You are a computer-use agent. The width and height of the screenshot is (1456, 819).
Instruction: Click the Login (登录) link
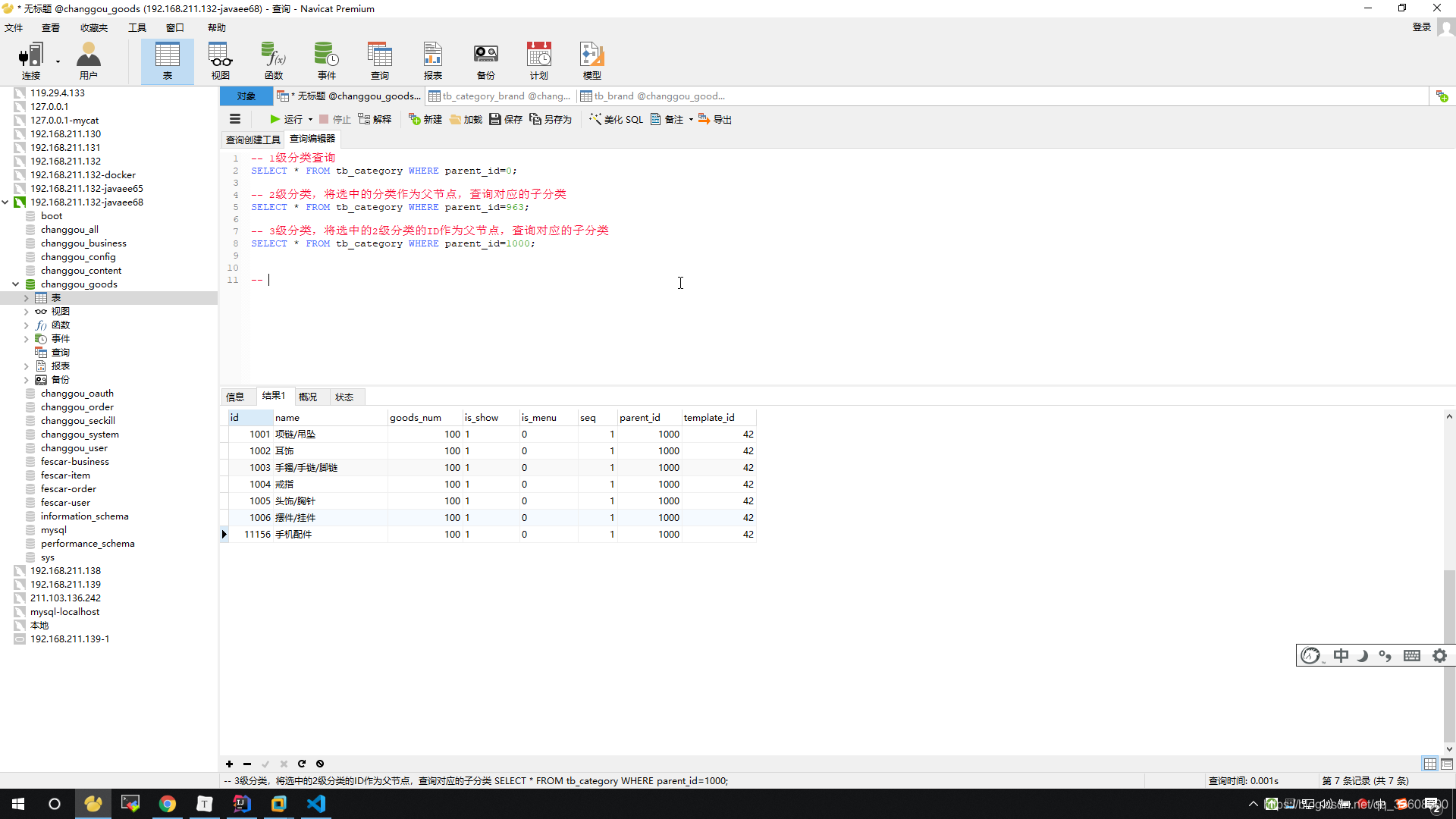point(1421,27)
